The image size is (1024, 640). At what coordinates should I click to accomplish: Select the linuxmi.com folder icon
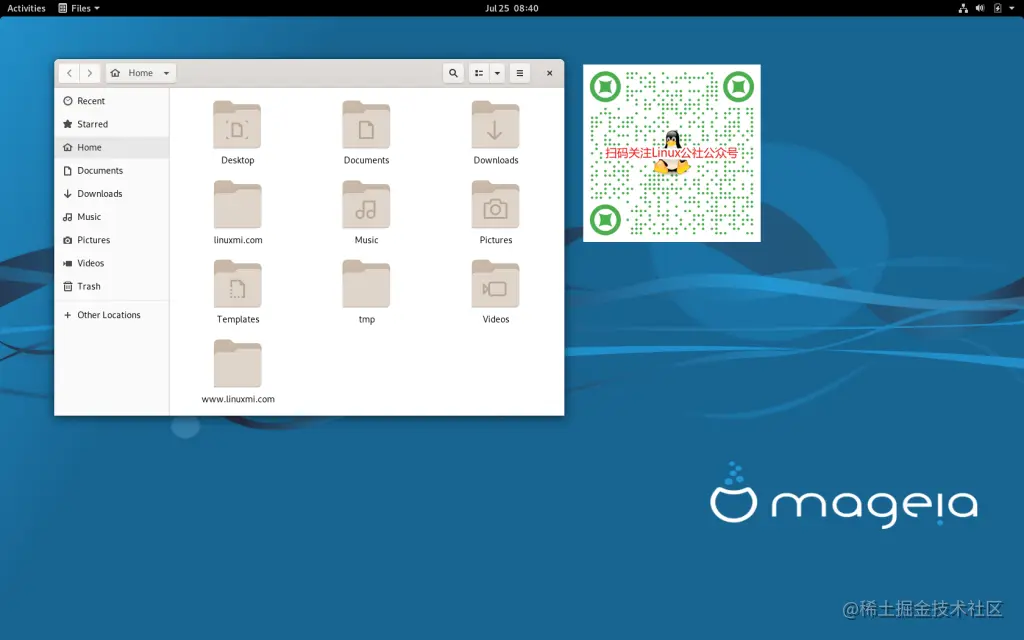click(x=237, y=204)
